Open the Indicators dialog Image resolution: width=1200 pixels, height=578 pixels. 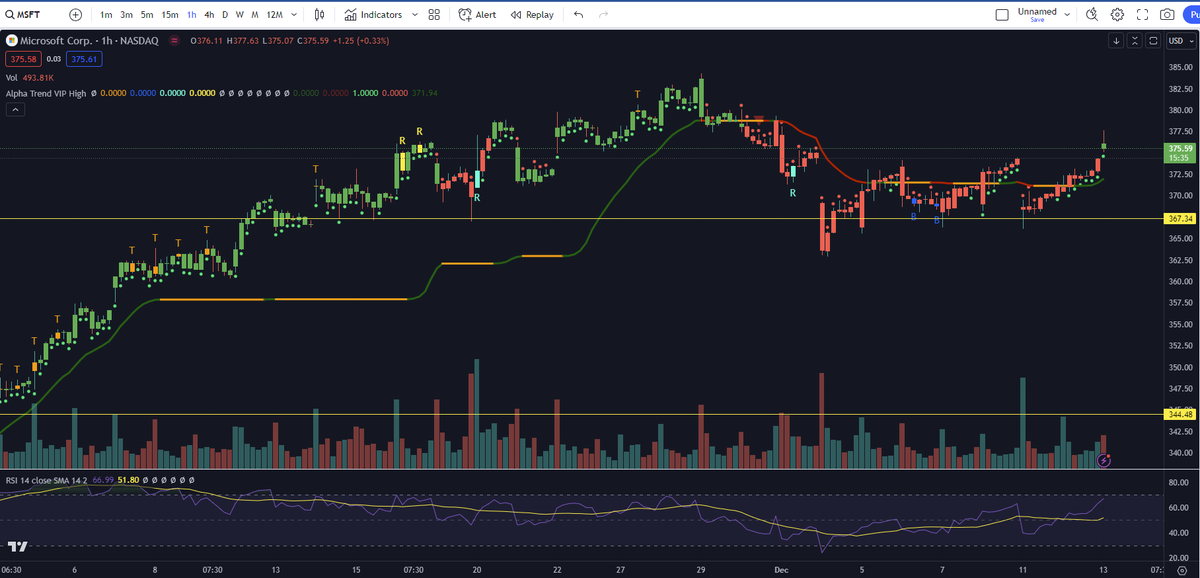(373, 15)
